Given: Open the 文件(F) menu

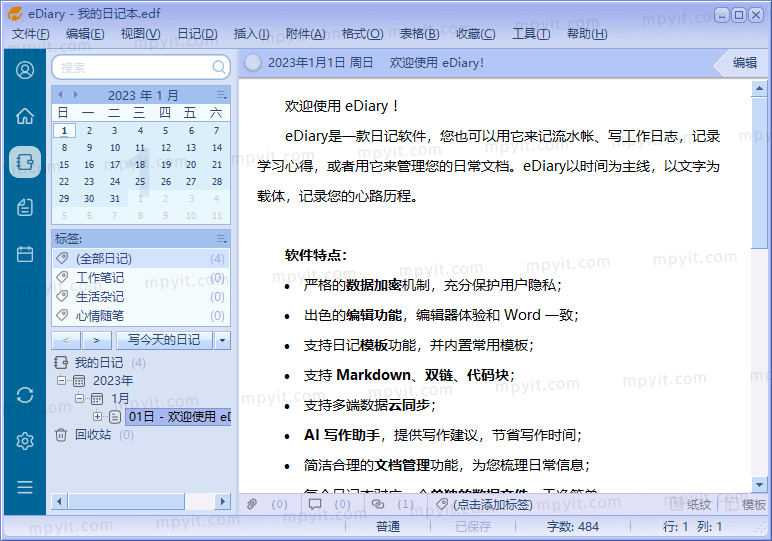Looking at the screenshot, I should click(x=31, y=33).
